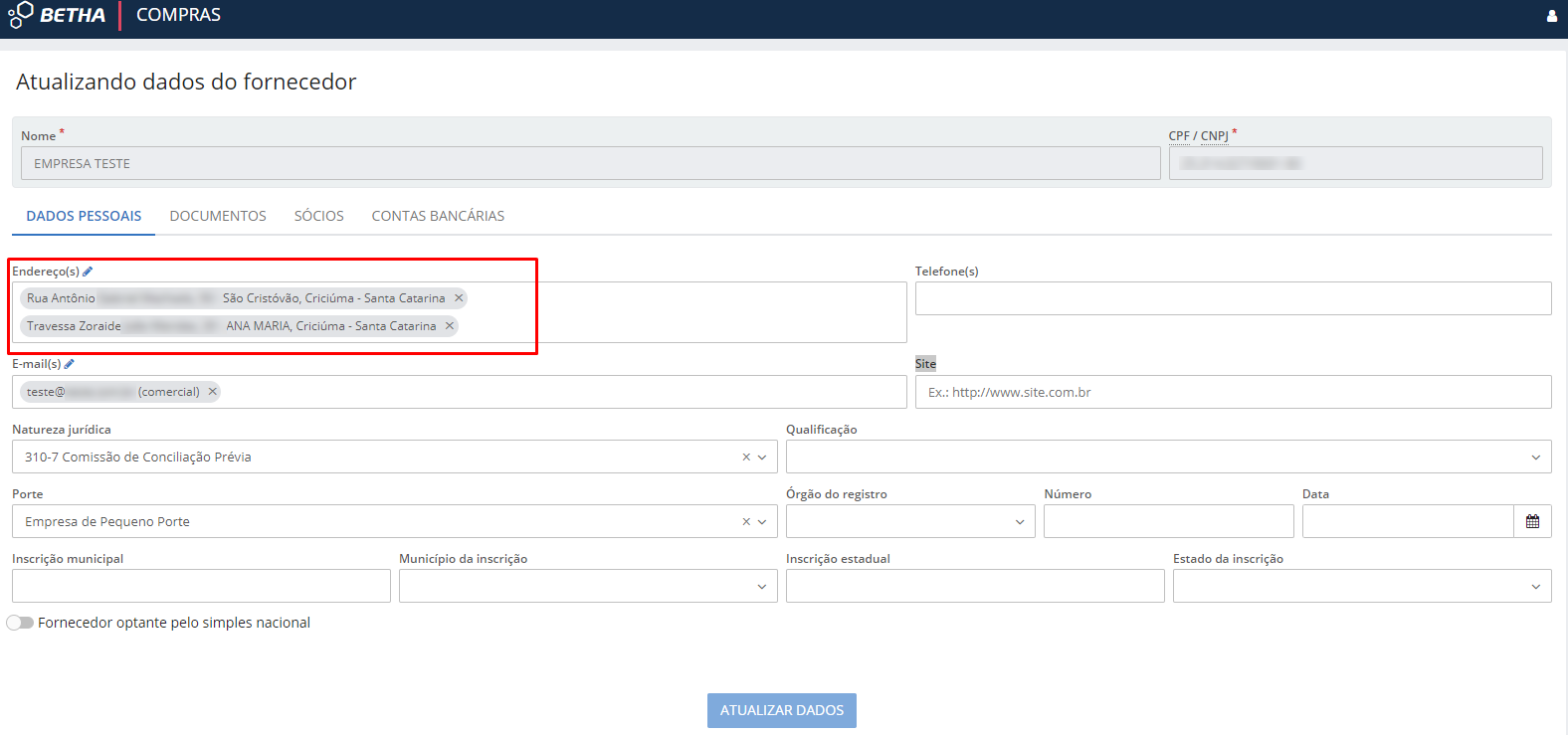Focus the Inscrição municipal field
1568x735 pixels.
click(201, 586)
